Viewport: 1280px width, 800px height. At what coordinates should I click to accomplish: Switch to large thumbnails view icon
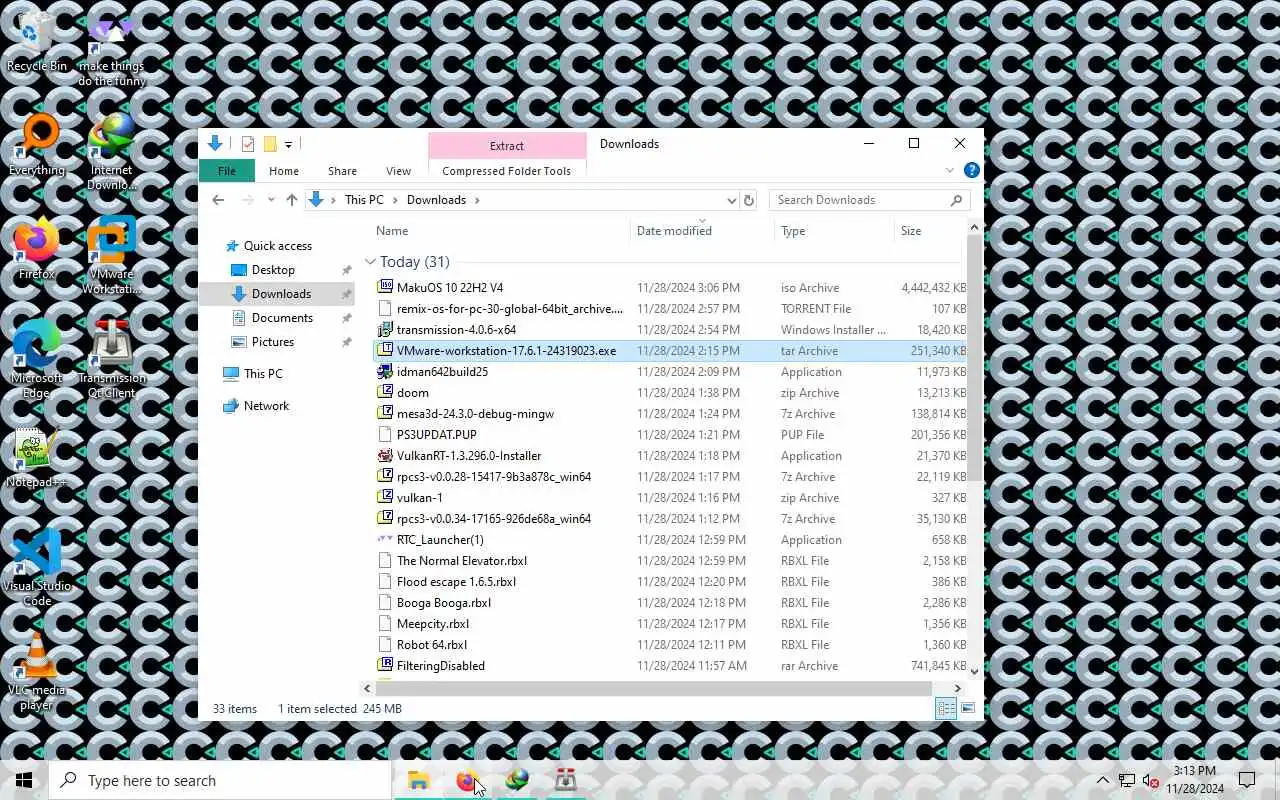(967, 708)
